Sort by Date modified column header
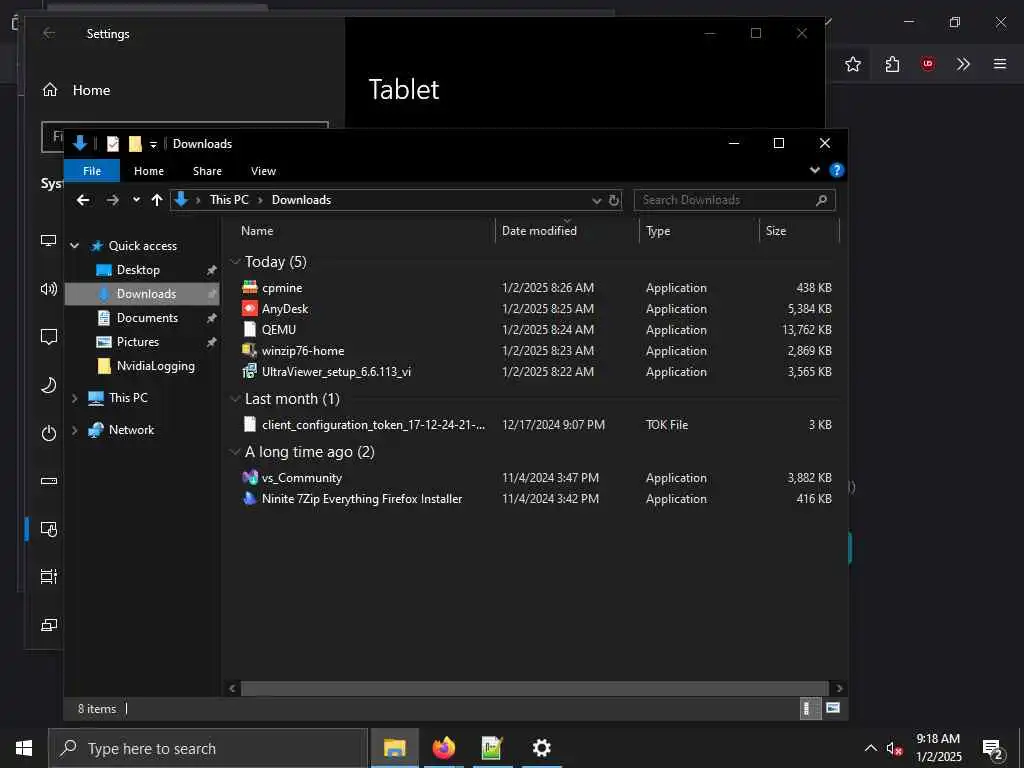 [539, 231]
